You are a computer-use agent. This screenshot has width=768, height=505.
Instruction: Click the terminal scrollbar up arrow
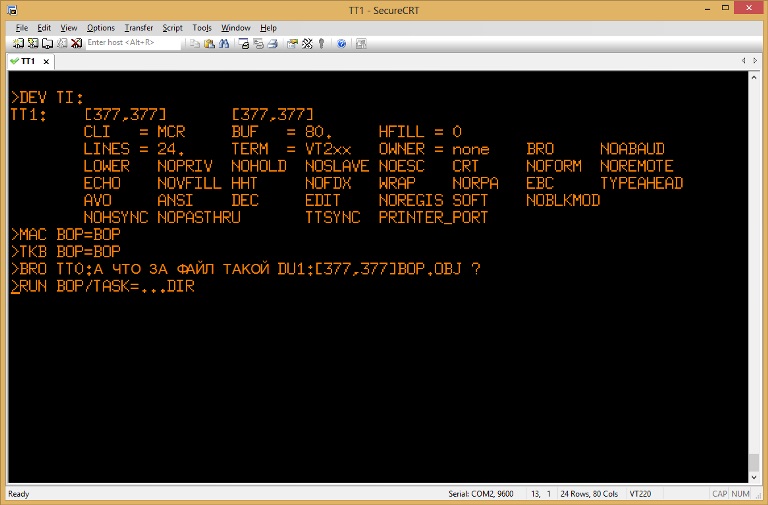point(754,77)
